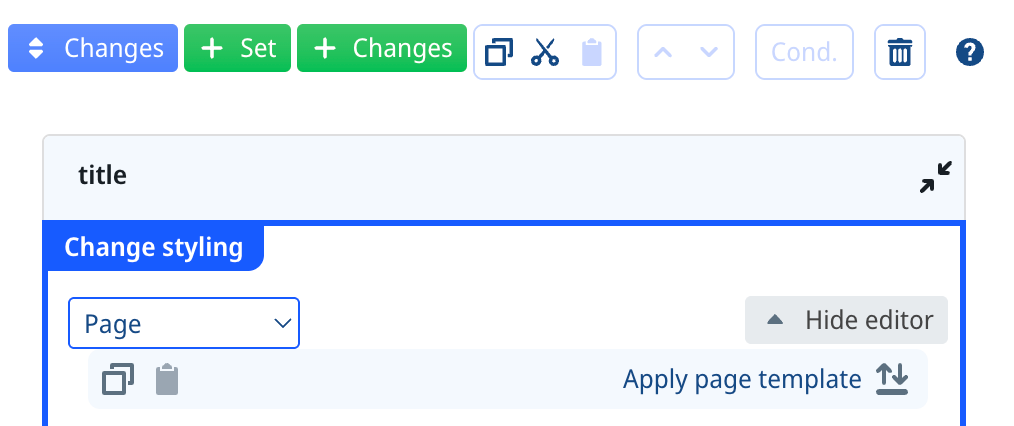Click the trash delete icon
1014x426 pixels.
pos(900,52)
